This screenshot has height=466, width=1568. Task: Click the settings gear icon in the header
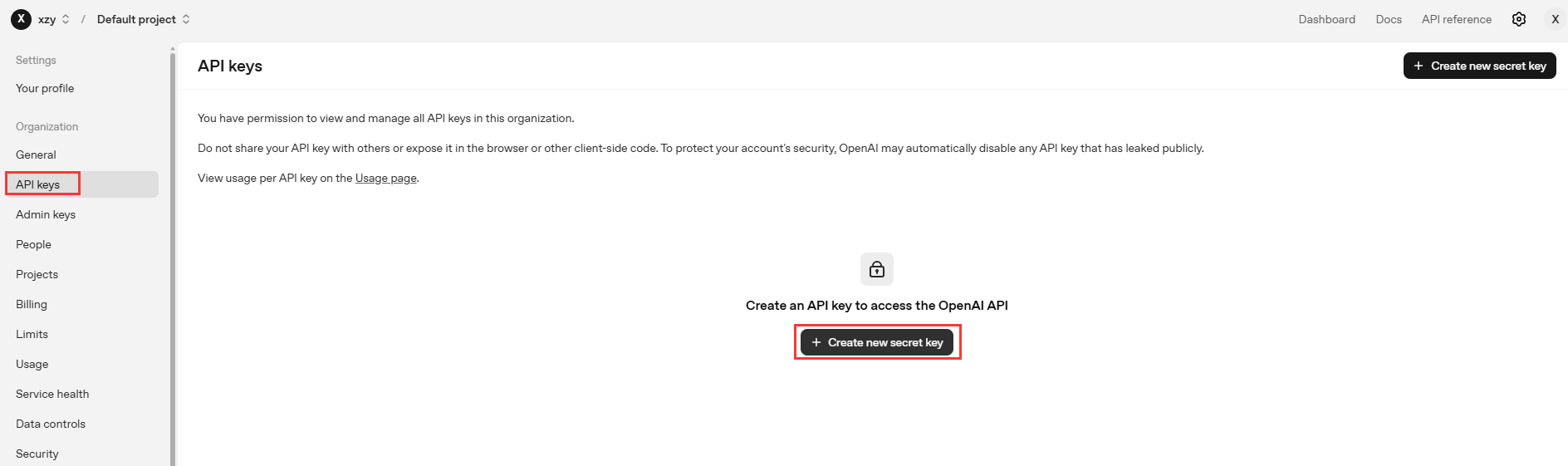pos(1519,19)
